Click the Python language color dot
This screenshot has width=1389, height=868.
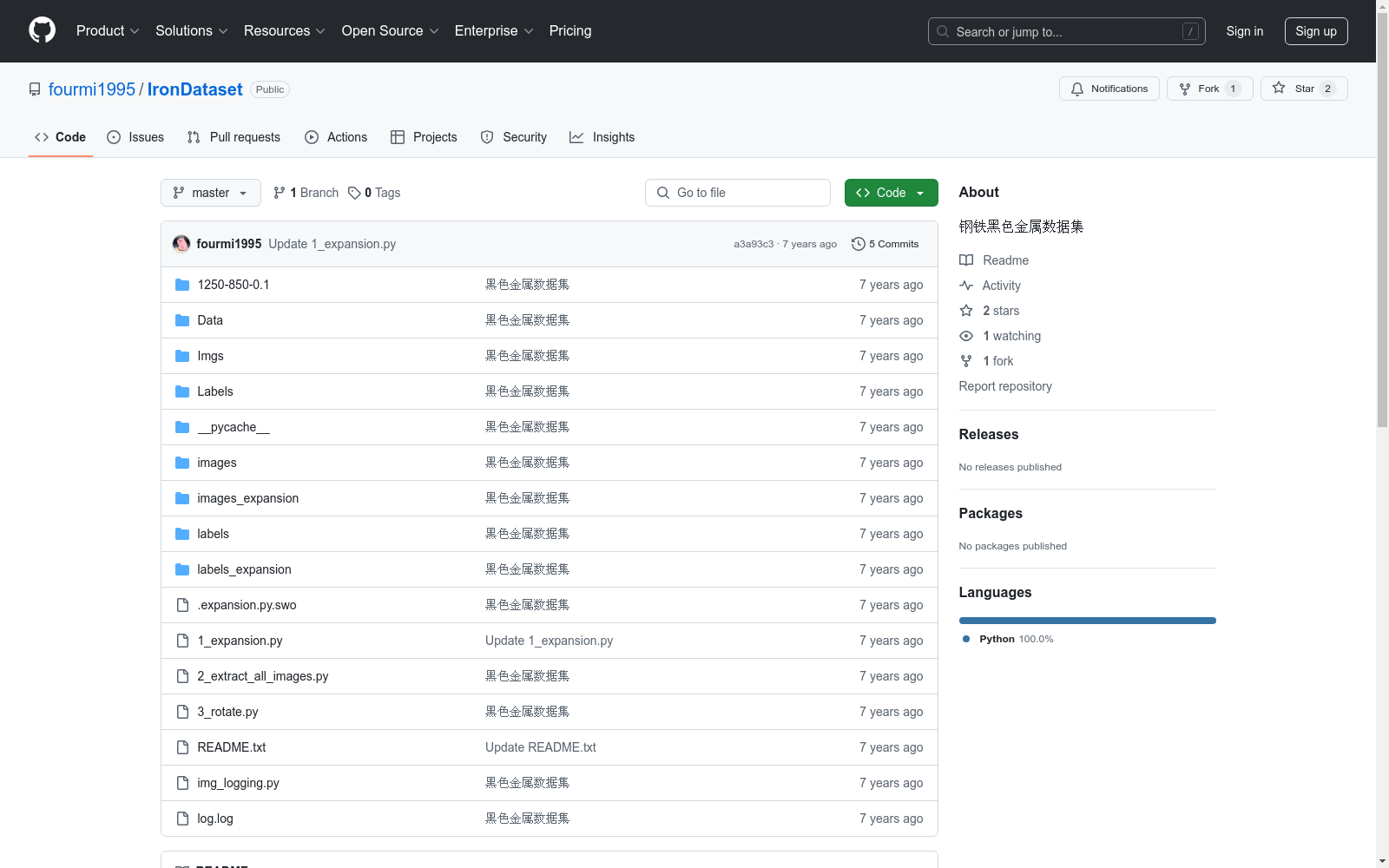click(x=966, y=639)
